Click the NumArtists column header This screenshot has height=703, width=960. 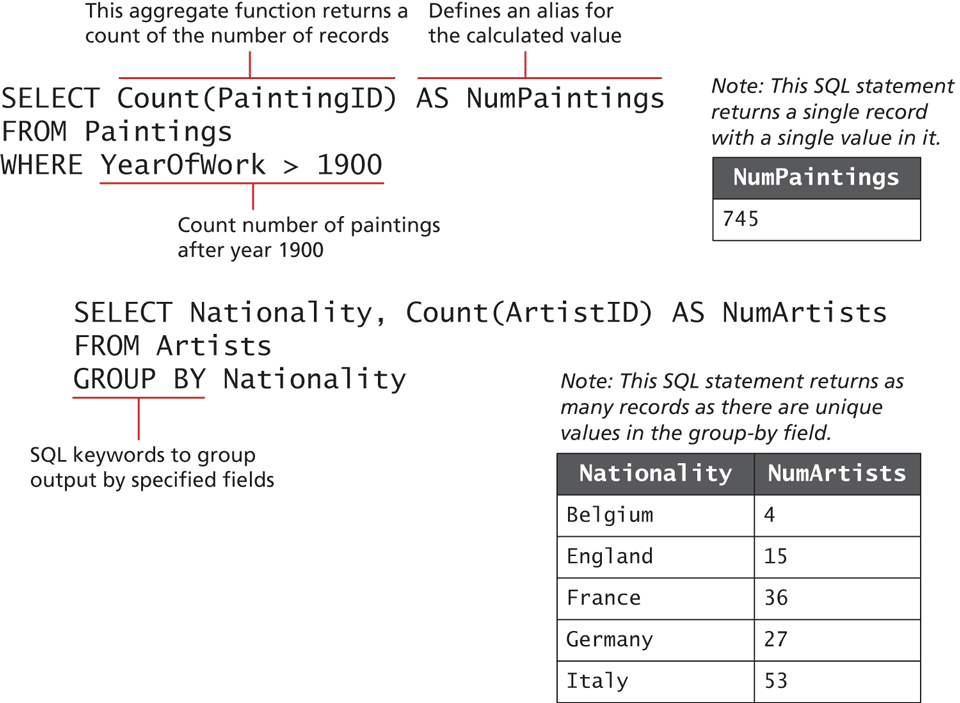(x=837, y=473)
